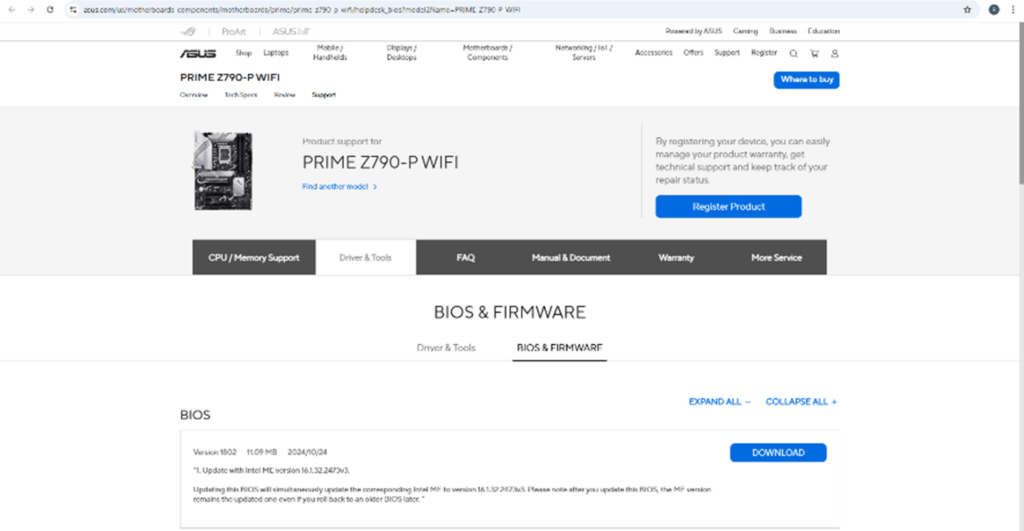This screenshot has height=531, width=1024.
Task: Open the FAQ tab
Action: click(466, 257)
